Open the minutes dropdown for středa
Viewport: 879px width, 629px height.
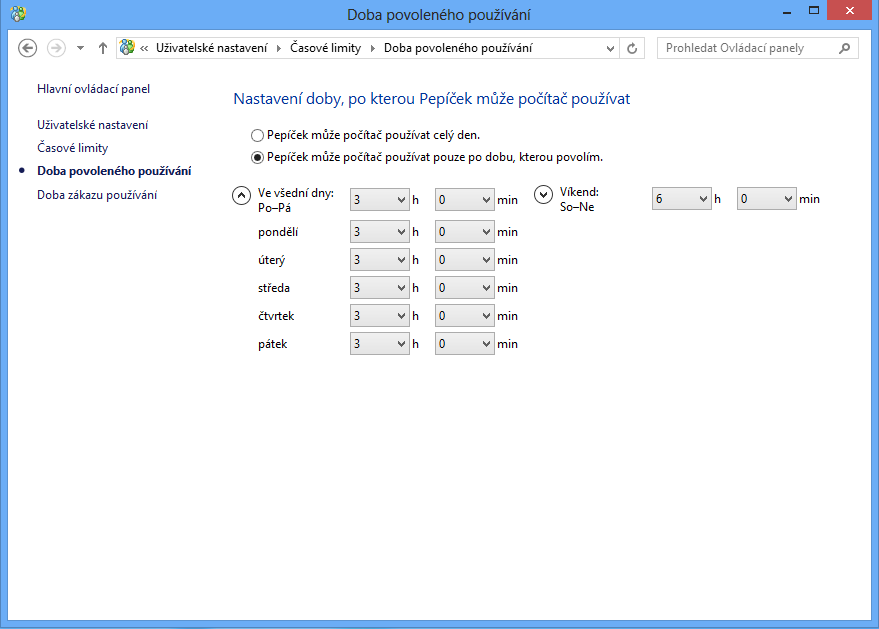[465, 288]
